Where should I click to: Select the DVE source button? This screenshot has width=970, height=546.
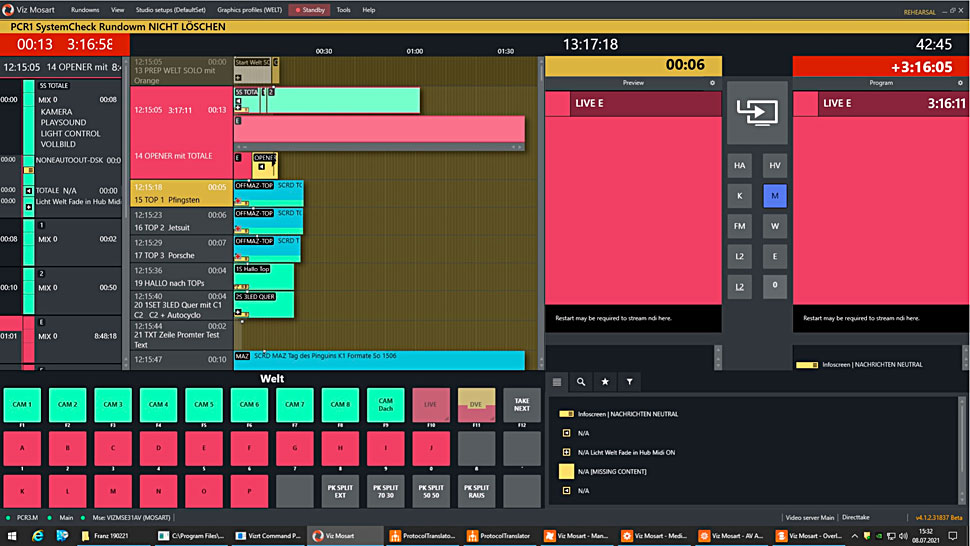click(x=476, y=405)
